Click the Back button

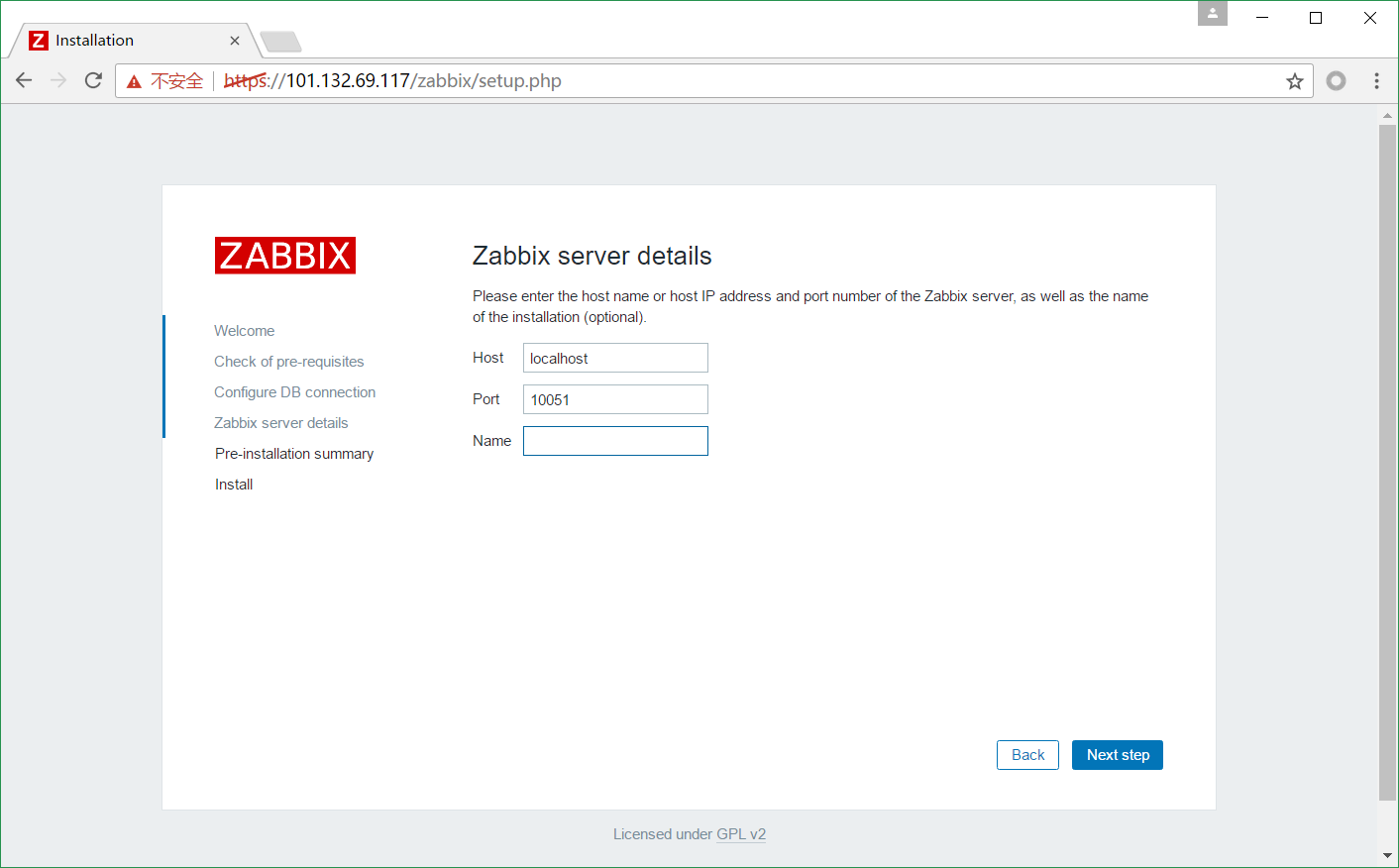1027,755
